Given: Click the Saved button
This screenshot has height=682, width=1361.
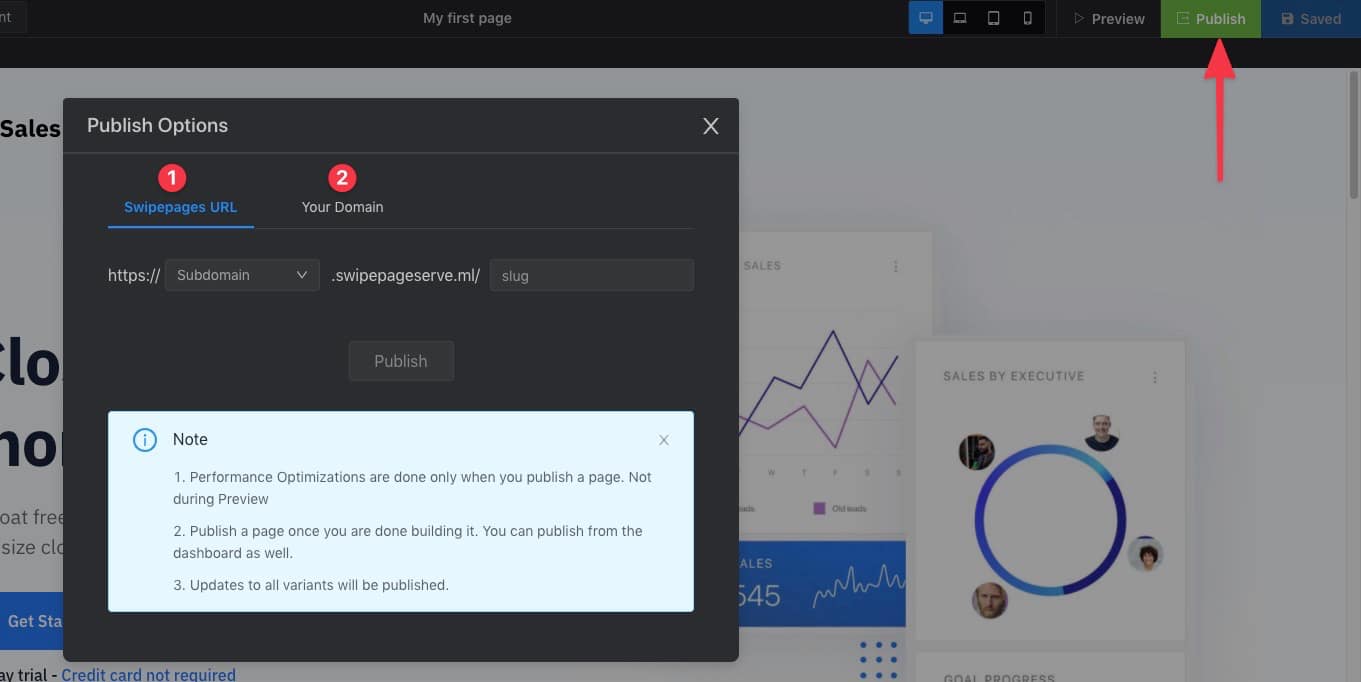Looking at the screenshot, I should [x=1311, y=19].
